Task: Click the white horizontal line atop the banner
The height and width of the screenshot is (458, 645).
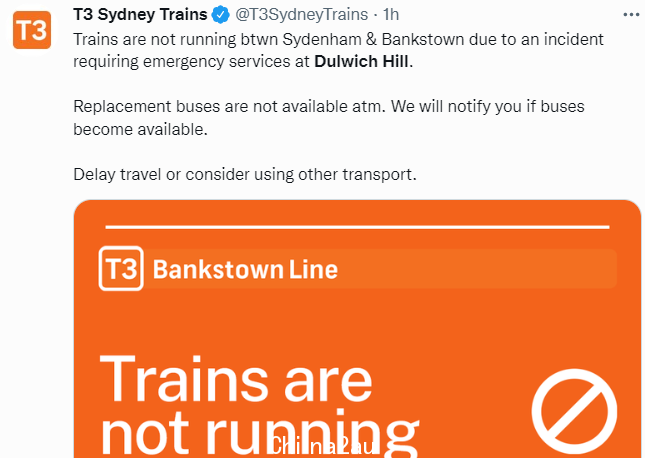Action: [x=357, y=227]
